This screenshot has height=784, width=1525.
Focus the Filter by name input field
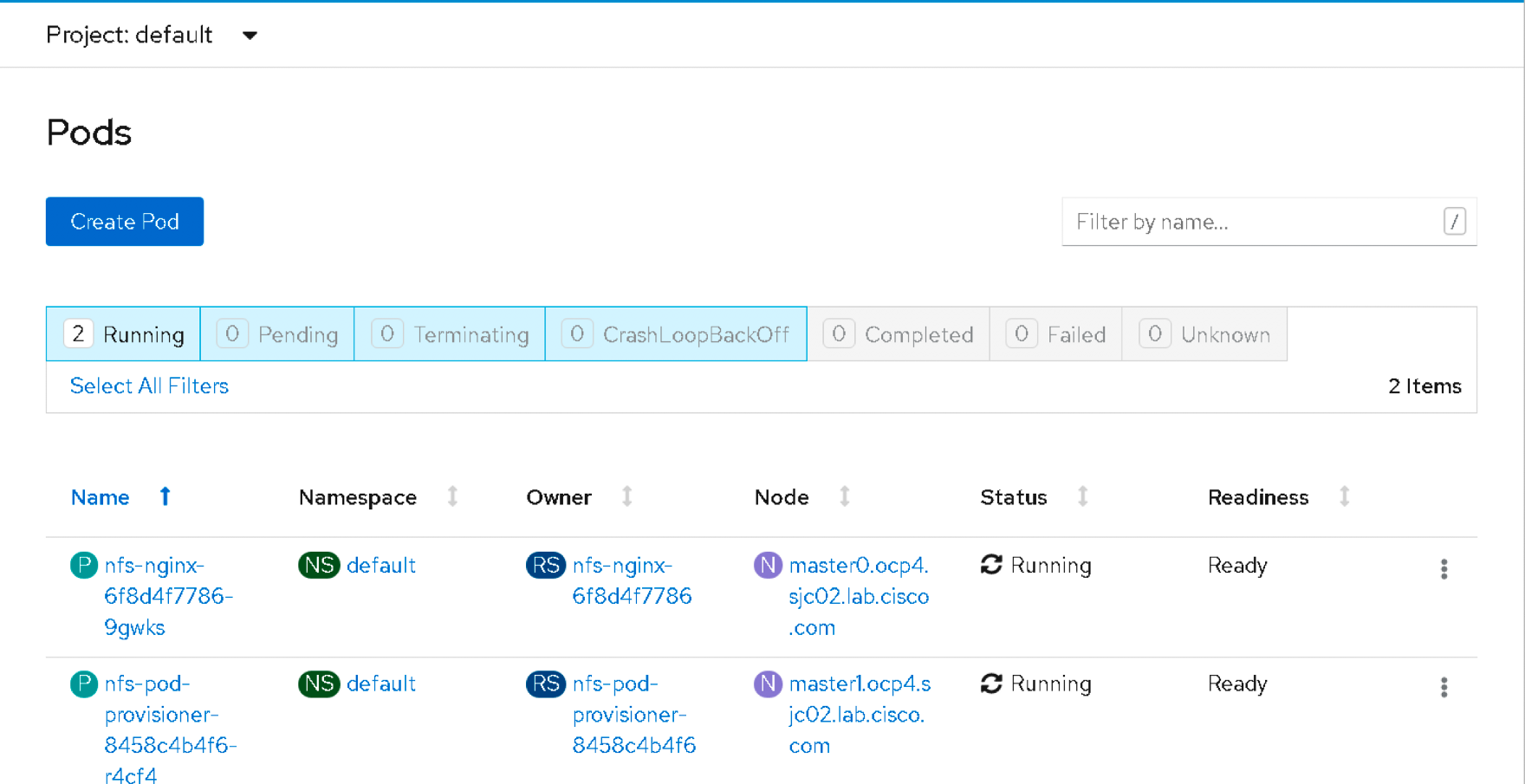click(x=1255, y=222)
